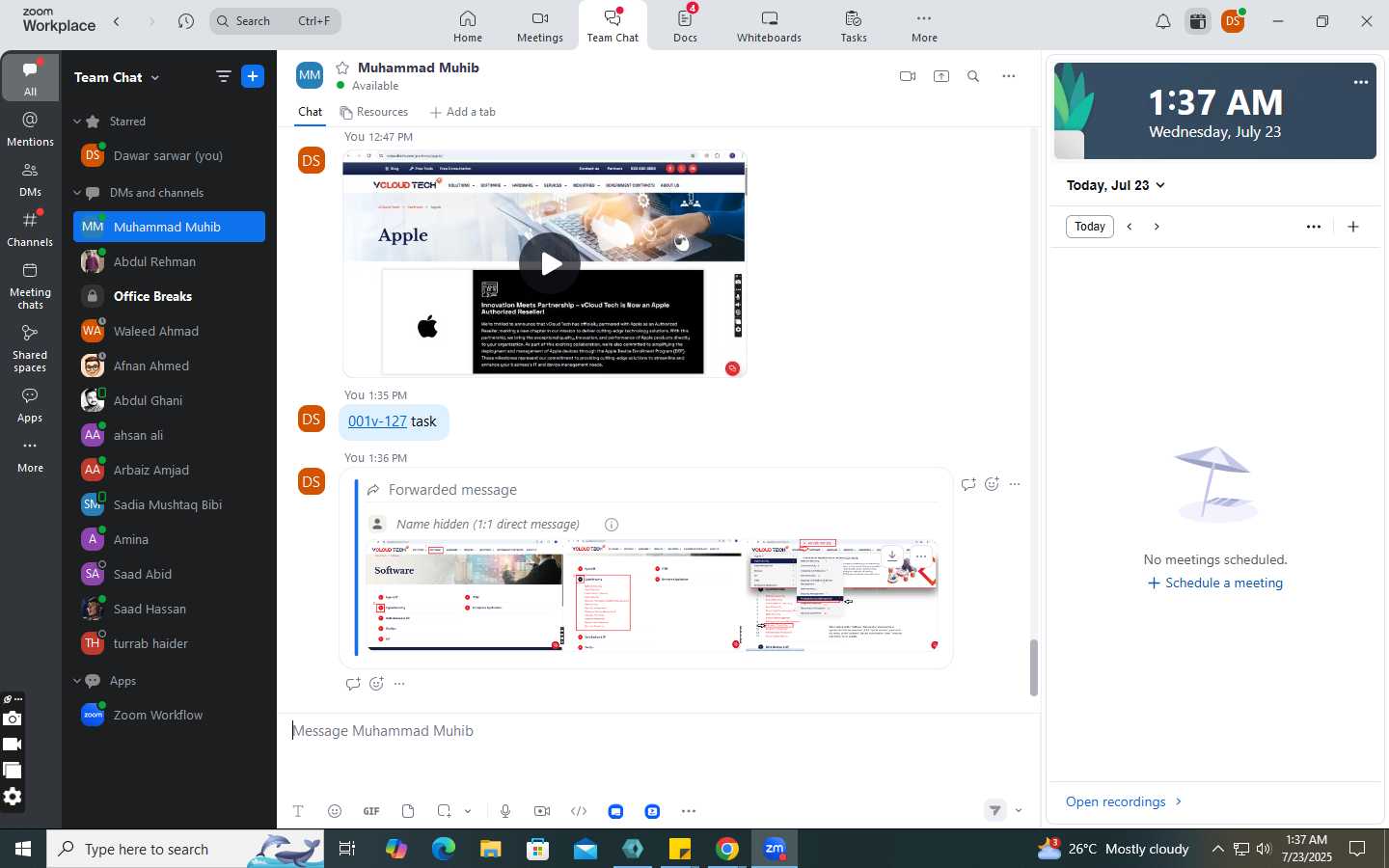Viewport: 1389px width, 868px height.
Task: Open the 001v-127 link in message
Action: 377,421
